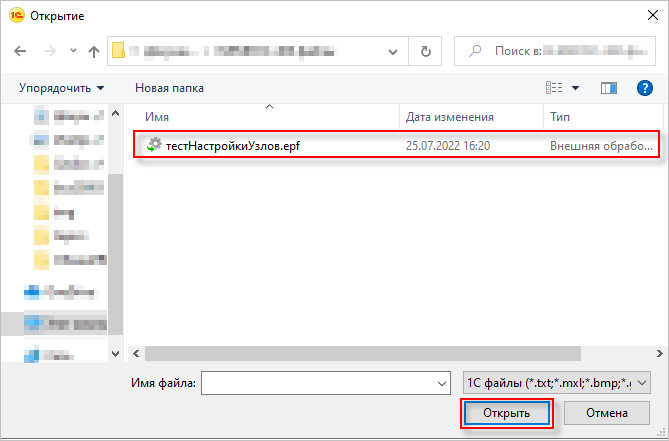Open the Упорядочить menu
The height and width of the screenshot is (441, 669).
tap(61, 88)
